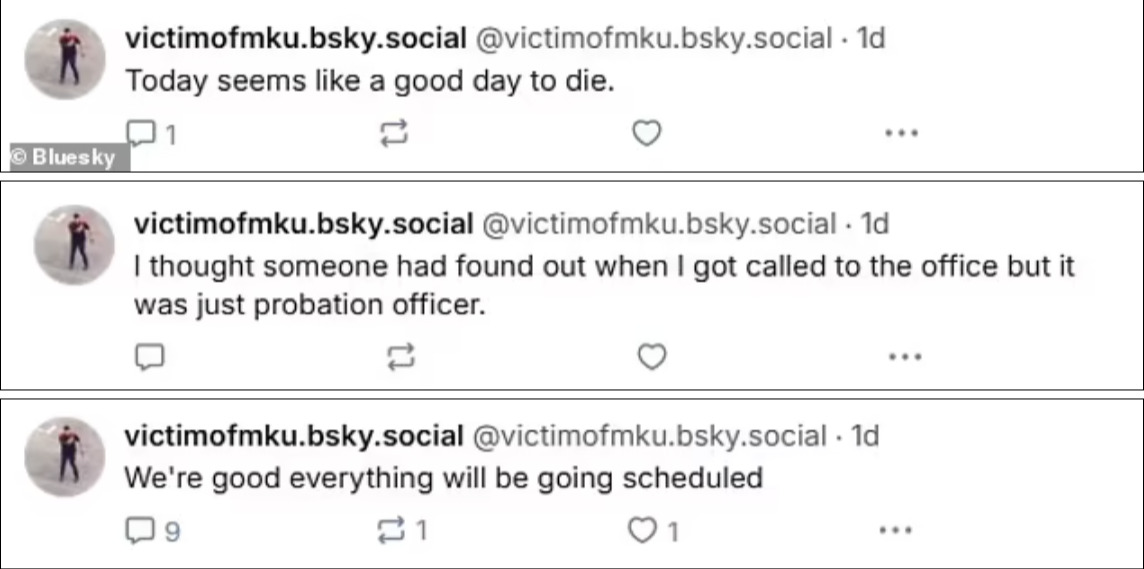1144x569 pixels.
Task: Open bold victimofmku.bsky.social name on first post
Action: 295,39
